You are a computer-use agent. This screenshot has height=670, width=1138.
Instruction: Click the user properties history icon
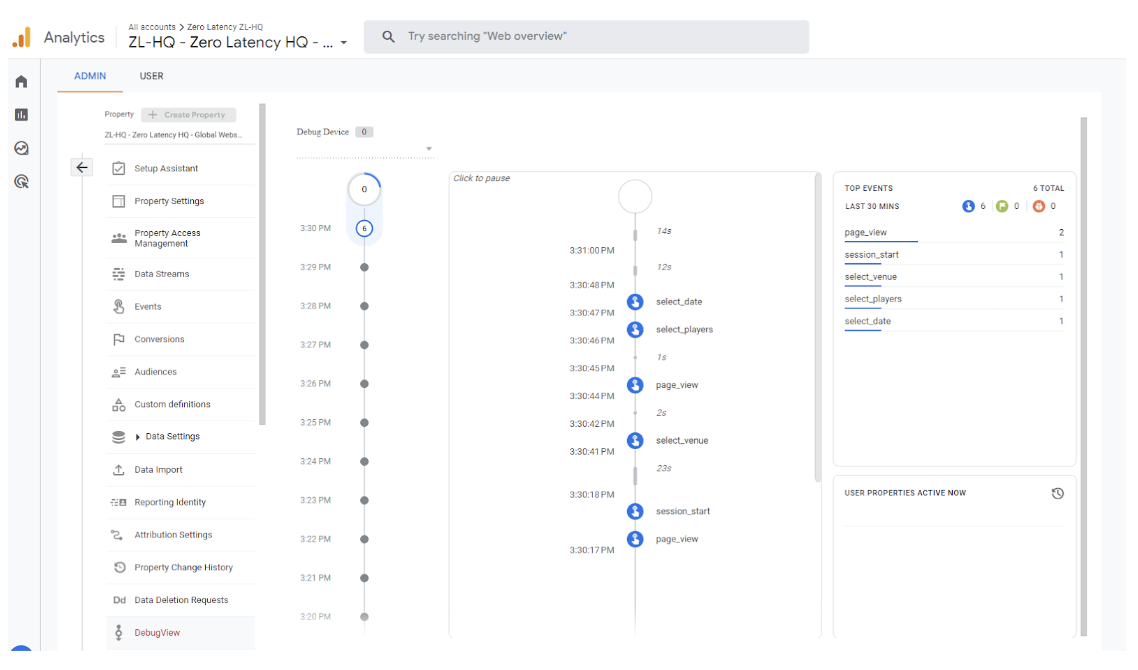pos(1057,494)
